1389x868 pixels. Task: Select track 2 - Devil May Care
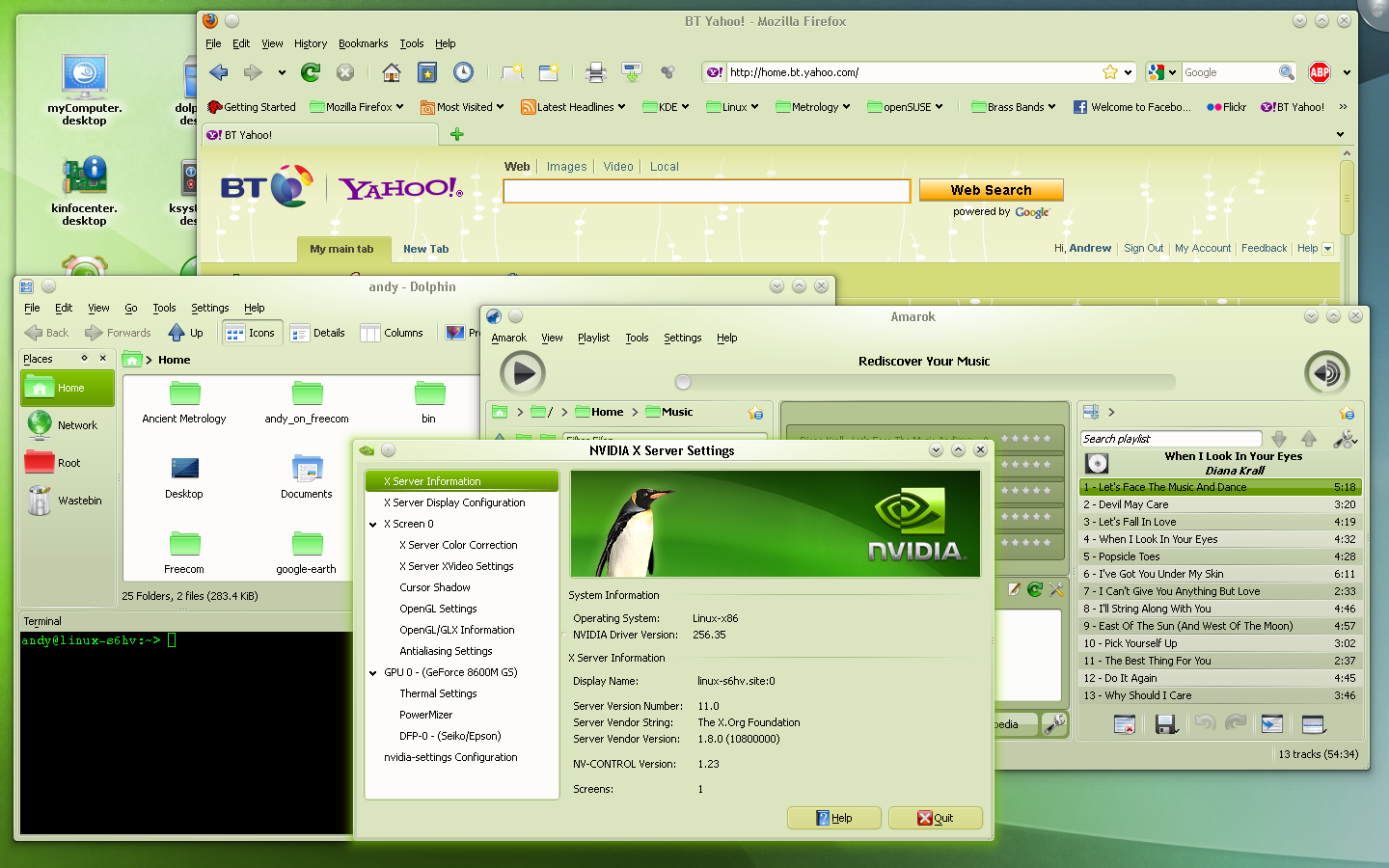[x=1219, y=504]
